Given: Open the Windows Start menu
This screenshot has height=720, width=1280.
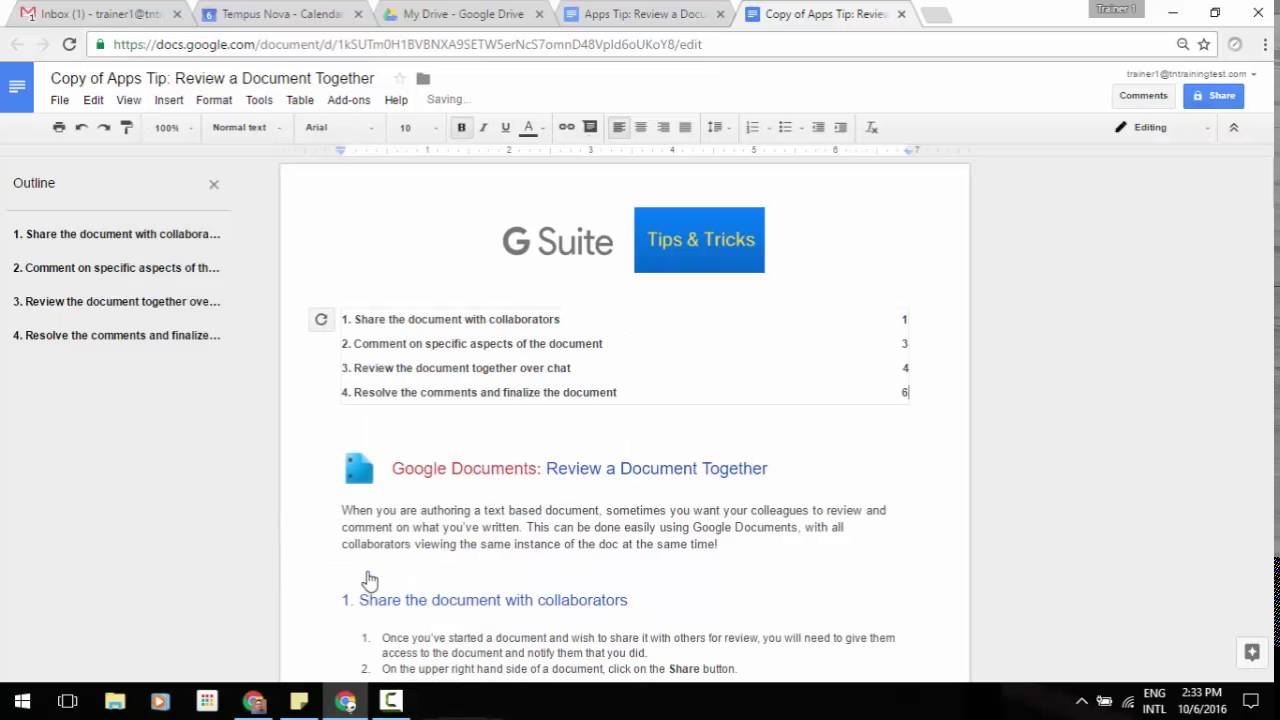Looking at the screenshot, I should pos(22,701).
